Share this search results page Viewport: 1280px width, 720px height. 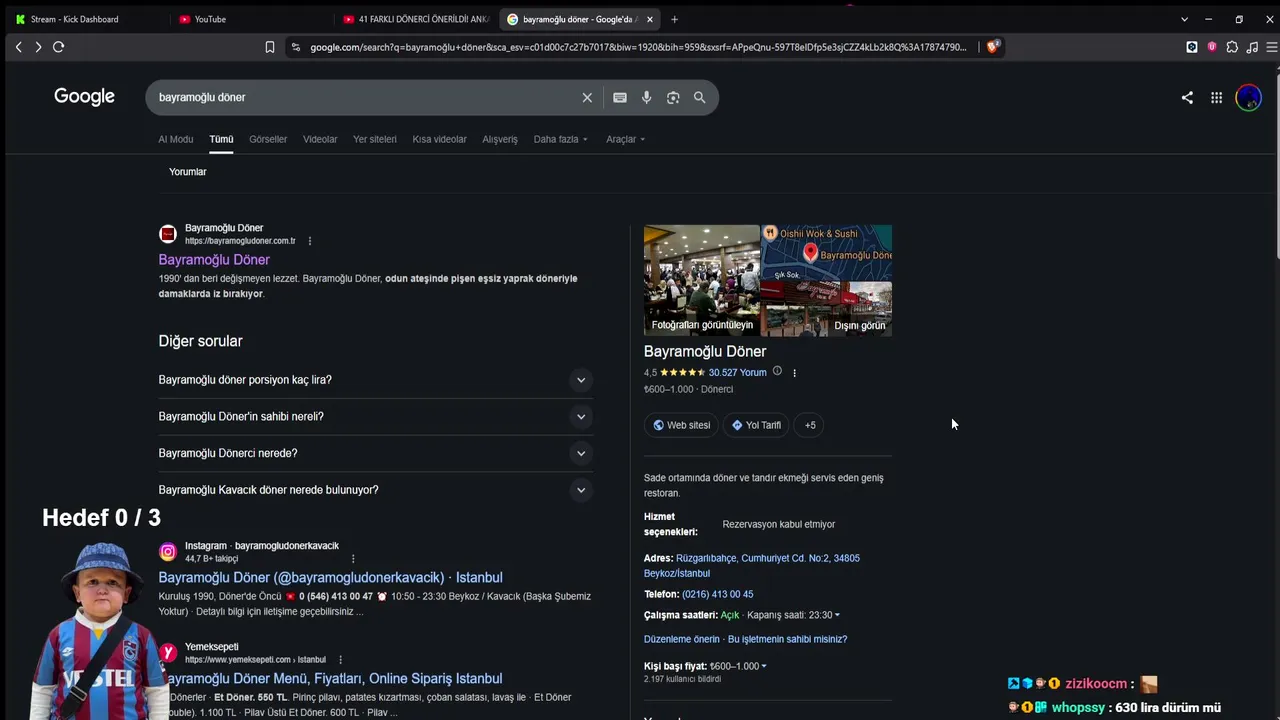pos(1187,97)
